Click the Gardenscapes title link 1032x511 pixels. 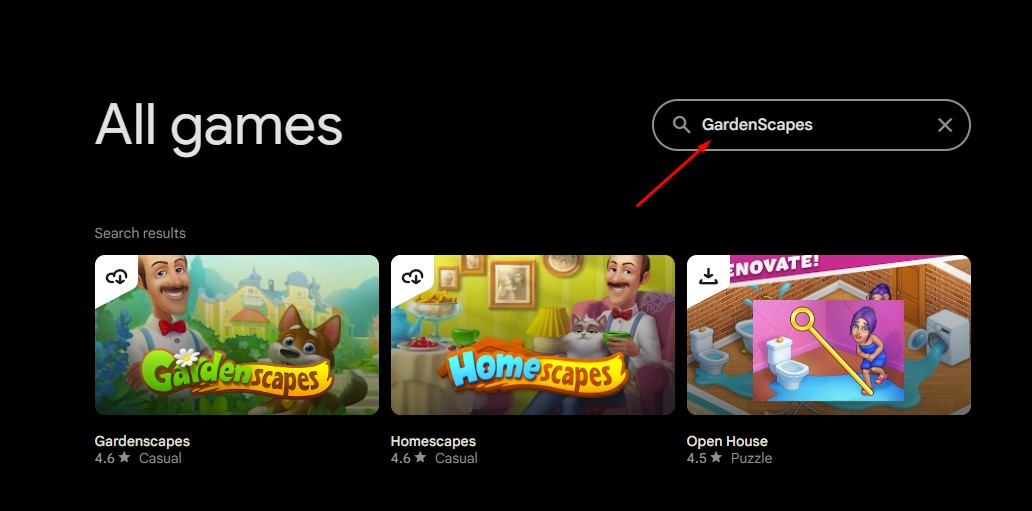point(142,441)
